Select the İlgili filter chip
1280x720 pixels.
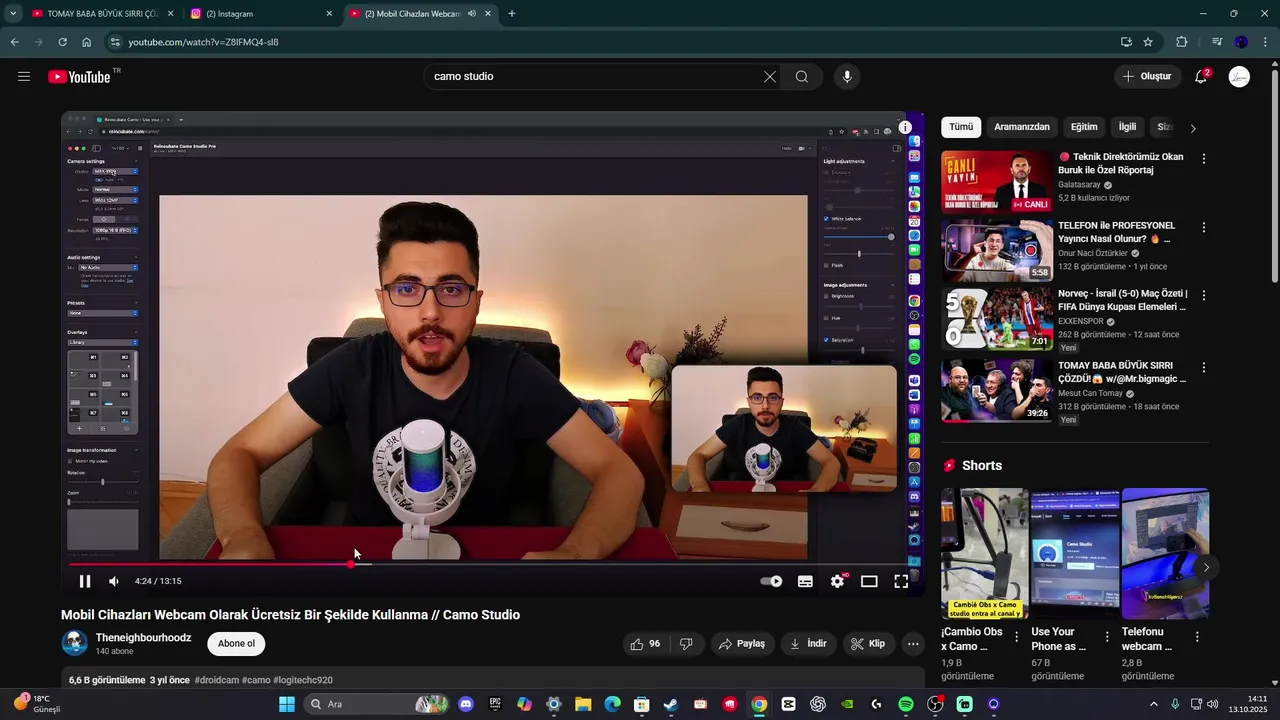point(1128,127)
